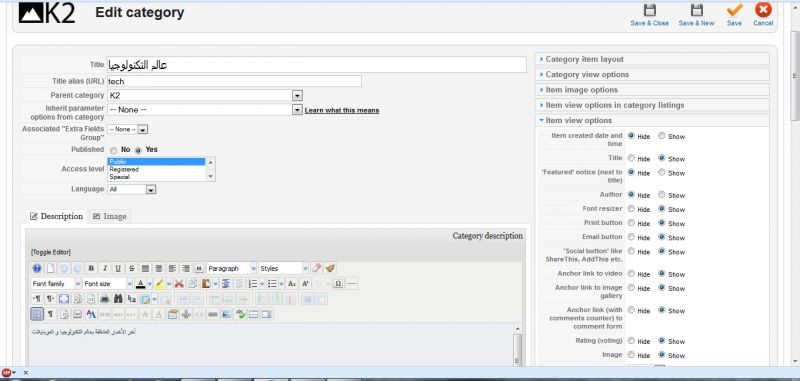Open the Font size dropdown
The image size is (800, 381).
[107, 284]
